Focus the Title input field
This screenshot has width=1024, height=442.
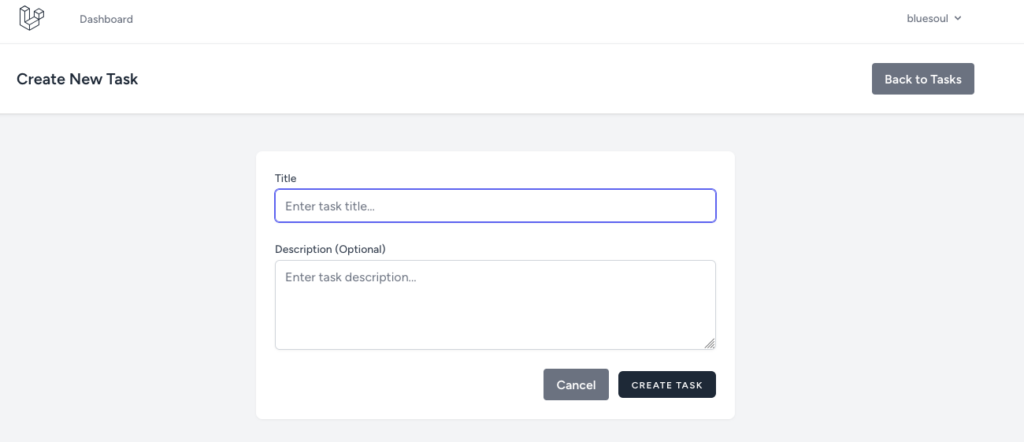495,206
